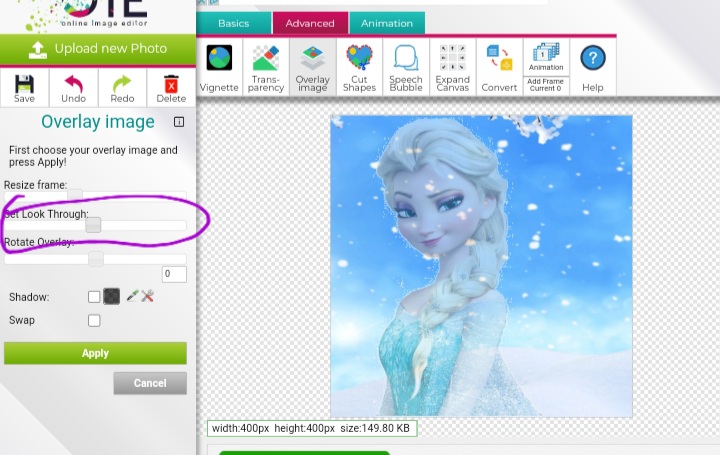
Task: Open the Expand Canvas tool
Action: click(x=452, y=66)
